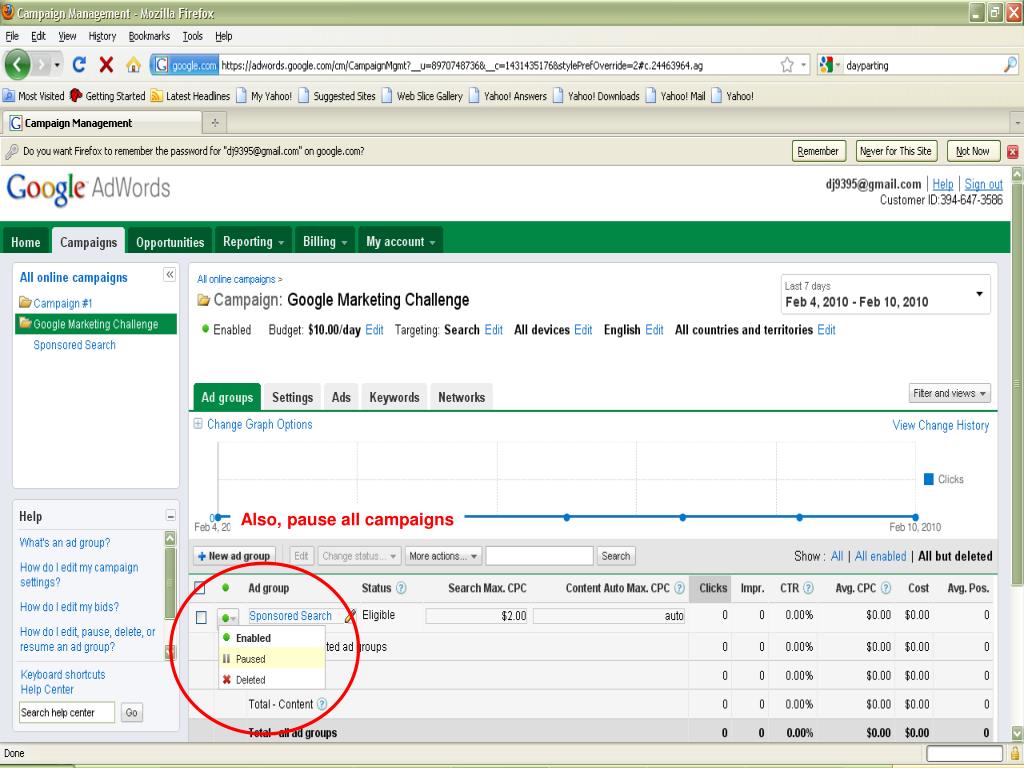Switch to the Settings tab
The height and width of the screenshot is (768, 1024).
click(293, 397)
